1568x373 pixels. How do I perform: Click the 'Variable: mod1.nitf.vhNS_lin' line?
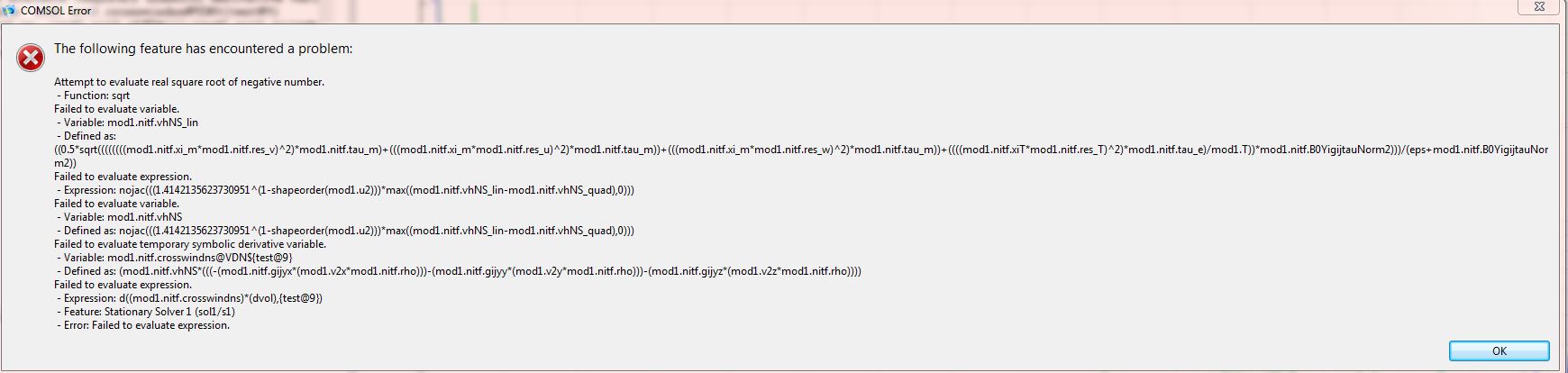click(x=127, y=123)
